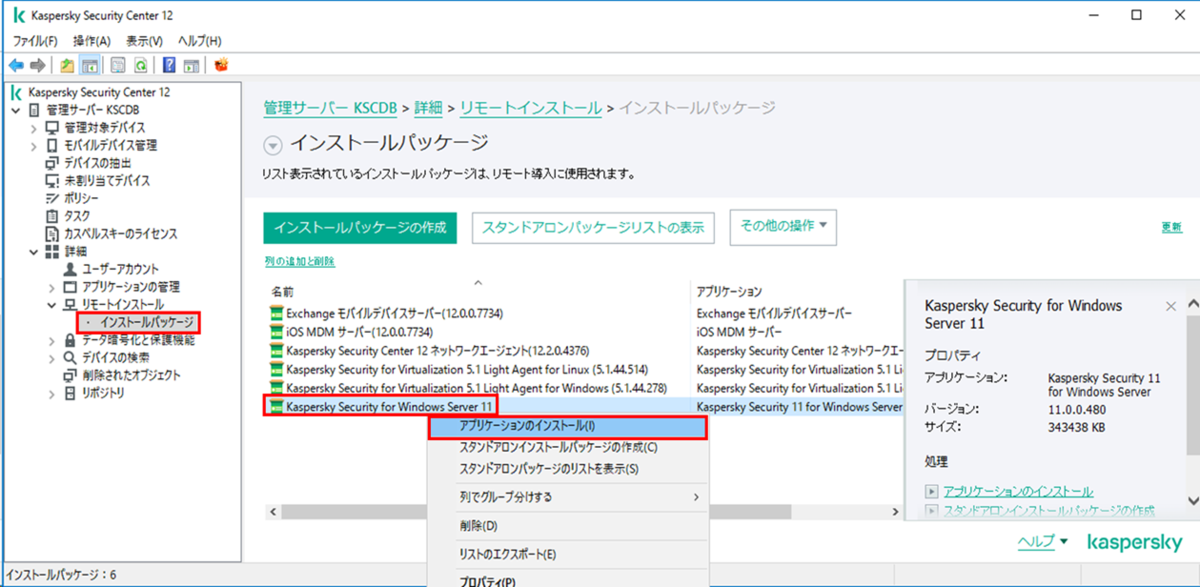Toggle the show/hide console tree toolbar icon

pyautogui.click(x=89, y=65)
